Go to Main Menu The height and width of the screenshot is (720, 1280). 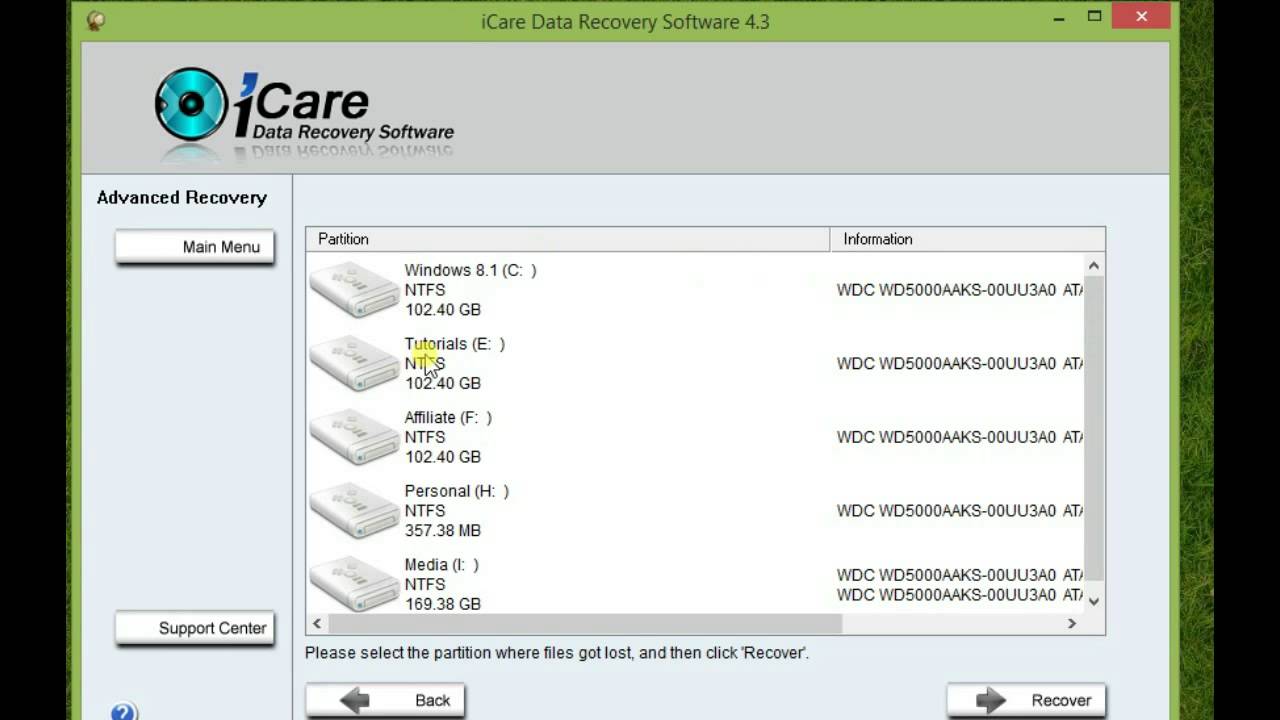[195, 247]
